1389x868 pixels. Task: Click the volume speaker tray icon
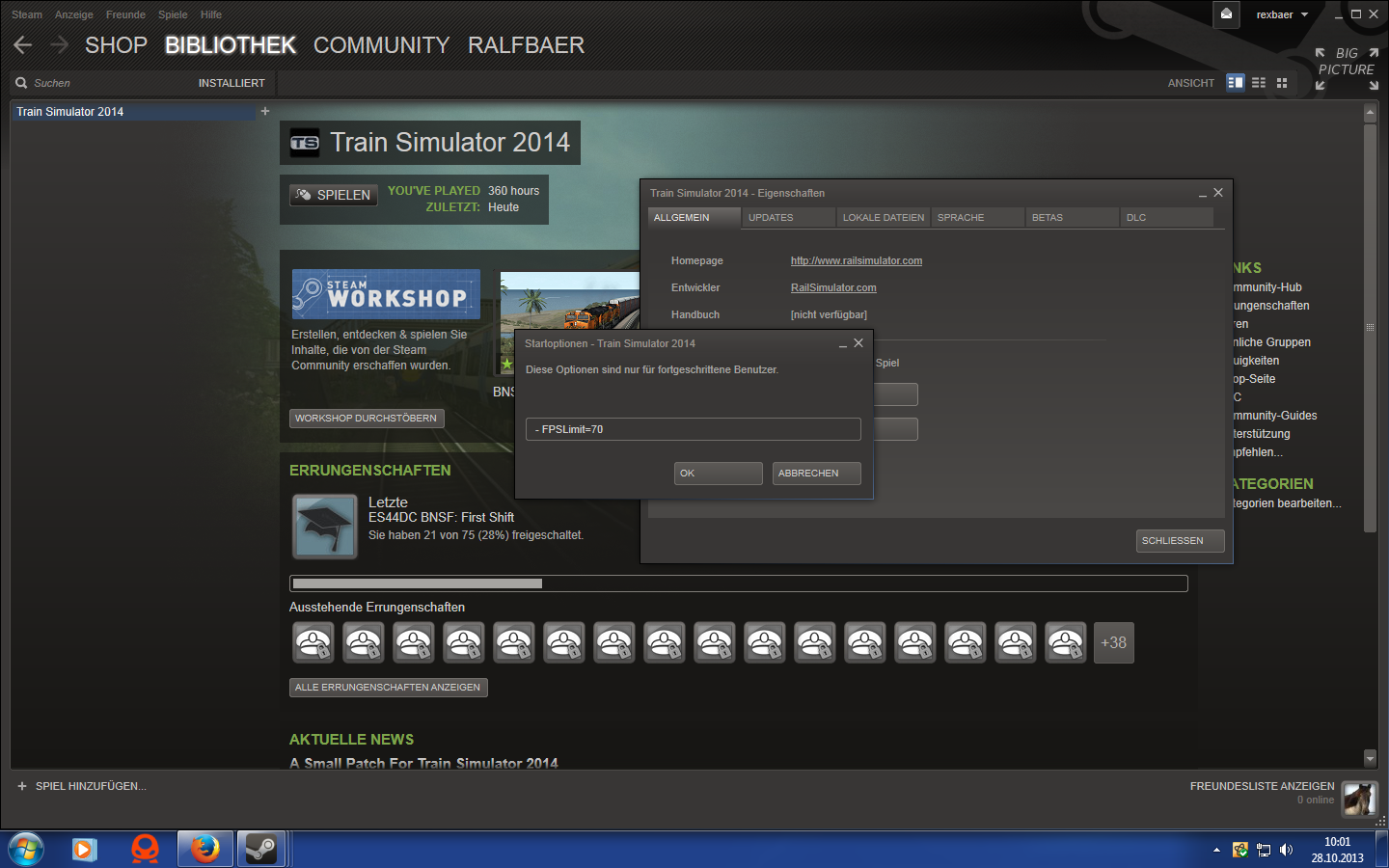click(1286, 850)
